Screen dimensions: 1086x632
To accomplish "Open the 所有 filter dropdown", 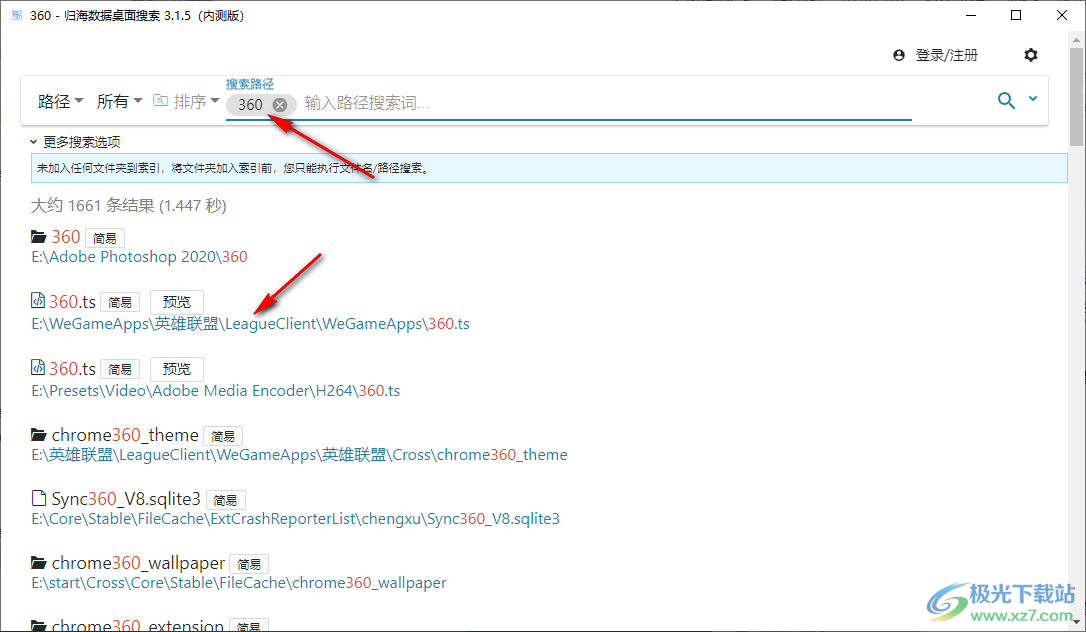I will point(119,102).
